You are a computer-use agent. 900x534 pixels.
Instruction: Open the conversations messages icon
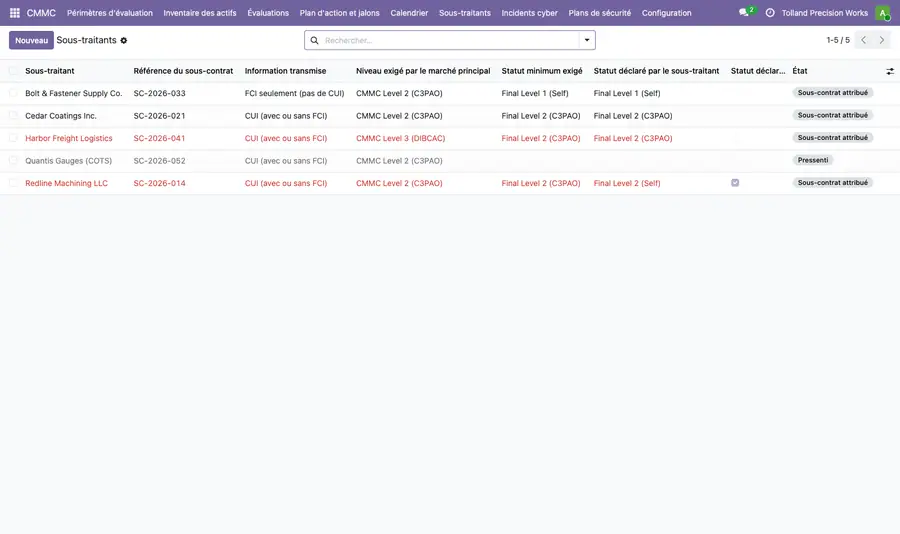coord(744,13)
